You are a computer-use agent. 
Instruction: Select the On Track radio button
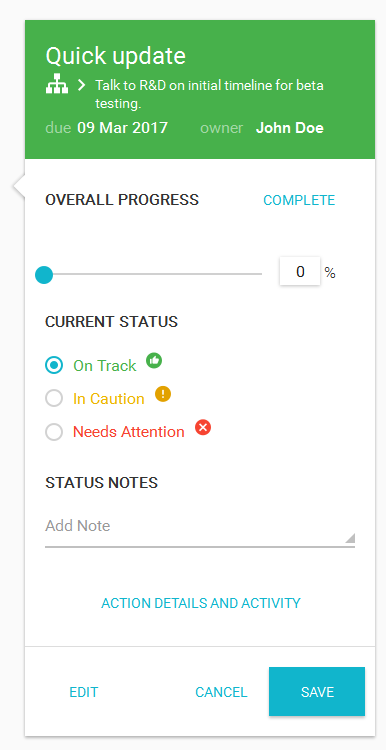pyautogui.click(x=54, y=365)
